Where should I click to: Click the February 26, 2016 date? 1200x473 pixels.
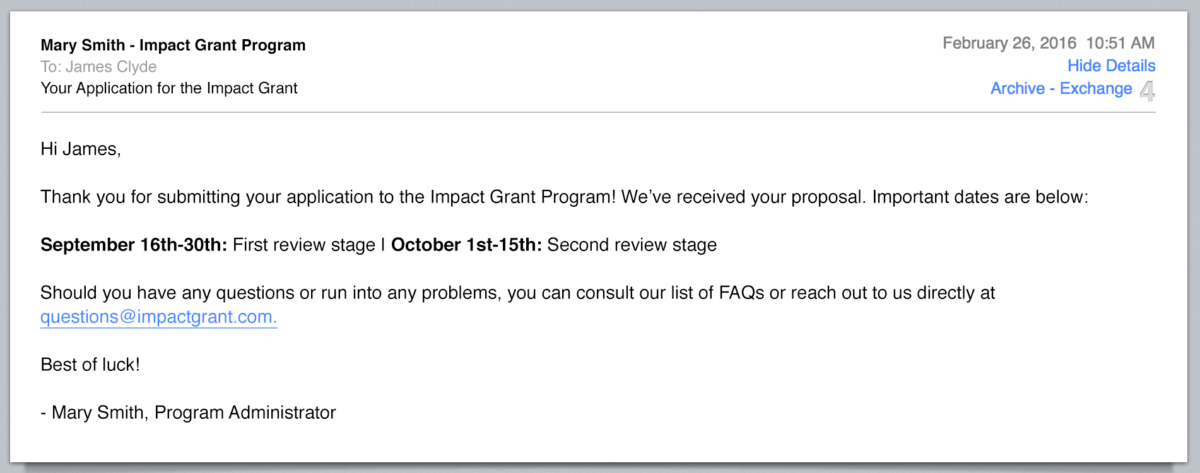point(1009,43)
